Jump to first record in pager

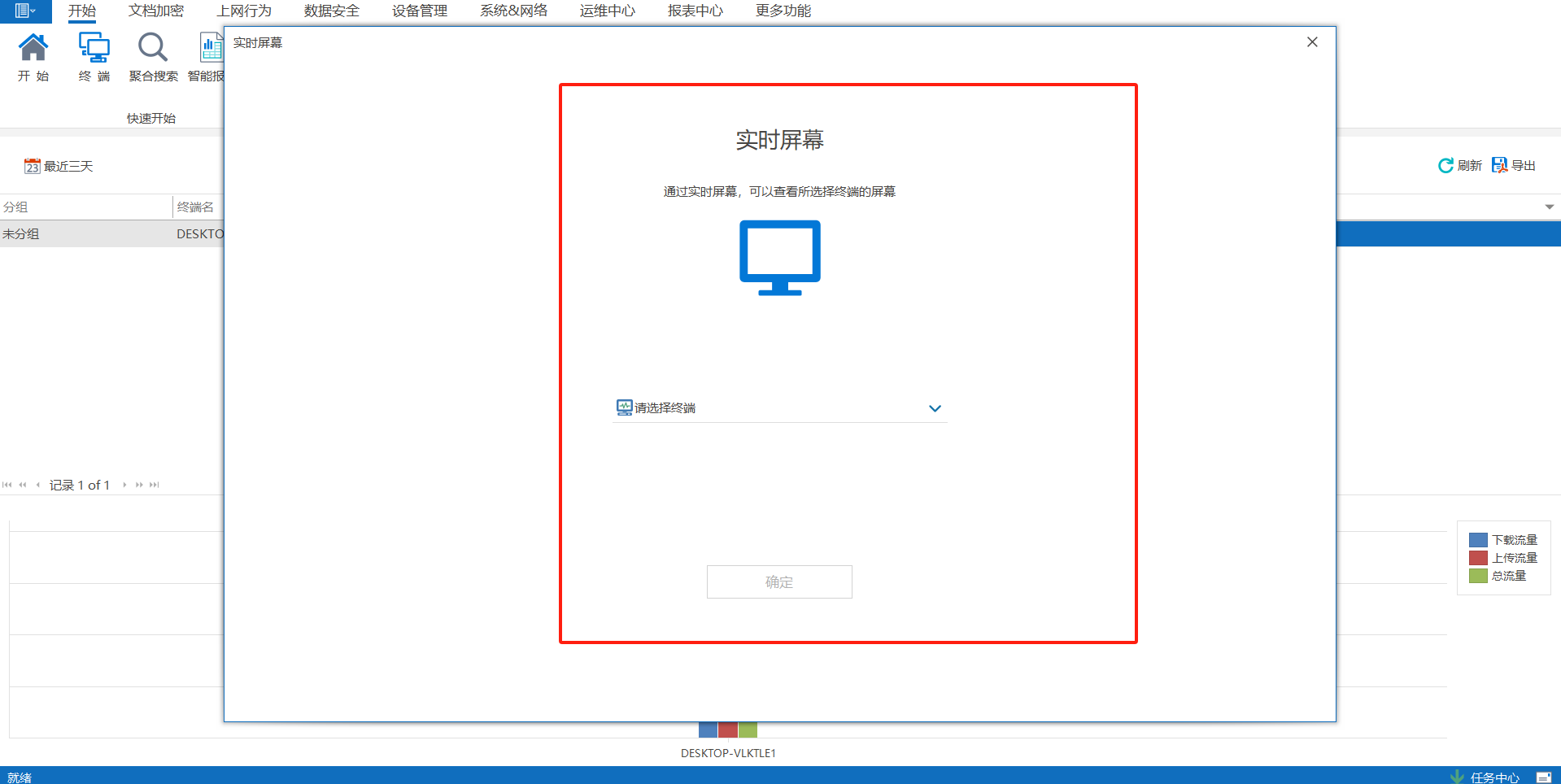(7, 485)
